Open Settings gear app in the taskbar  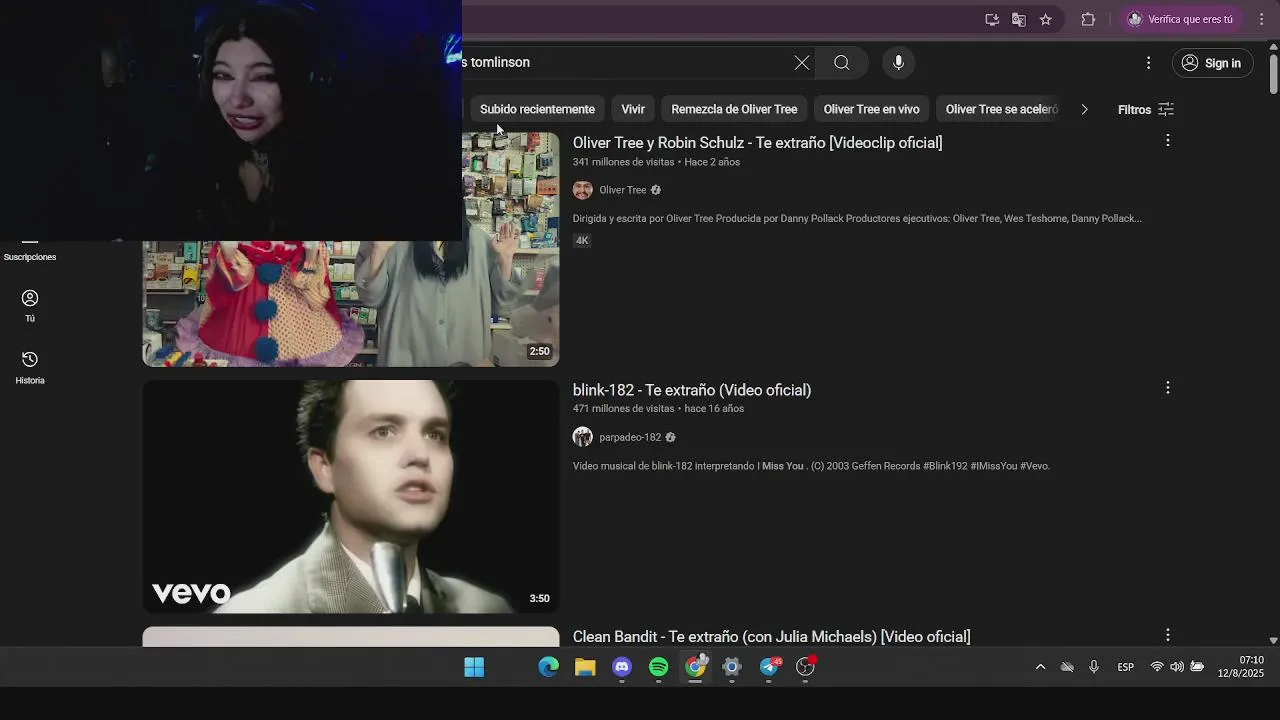click(x=732, y=667)
